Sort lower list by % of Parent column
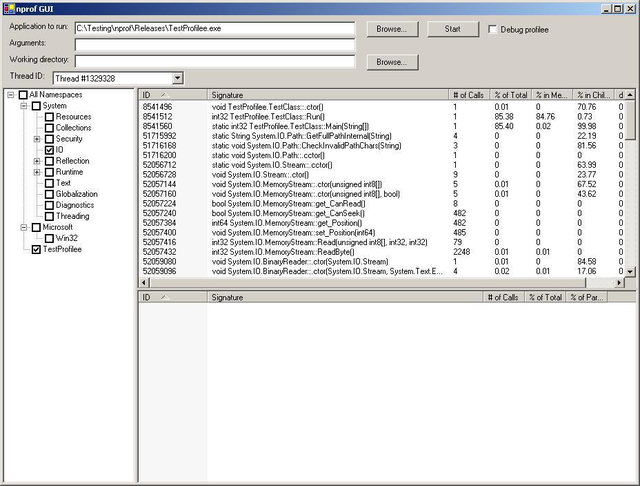Viewport: 640px width, 486px height. coord(587,297)
